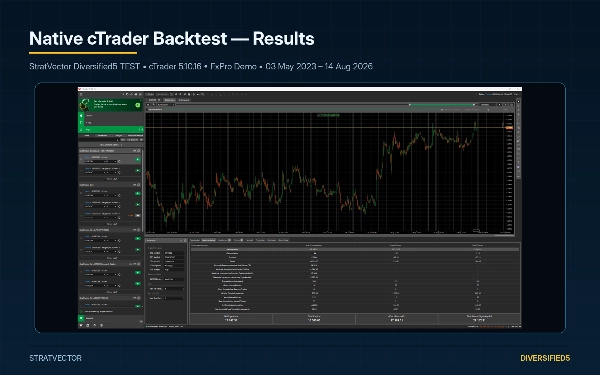The width and height of the screenshot is (600, 375).
Task: Open settings gear of the third cBot group
Action: click(x=139, y=230)
